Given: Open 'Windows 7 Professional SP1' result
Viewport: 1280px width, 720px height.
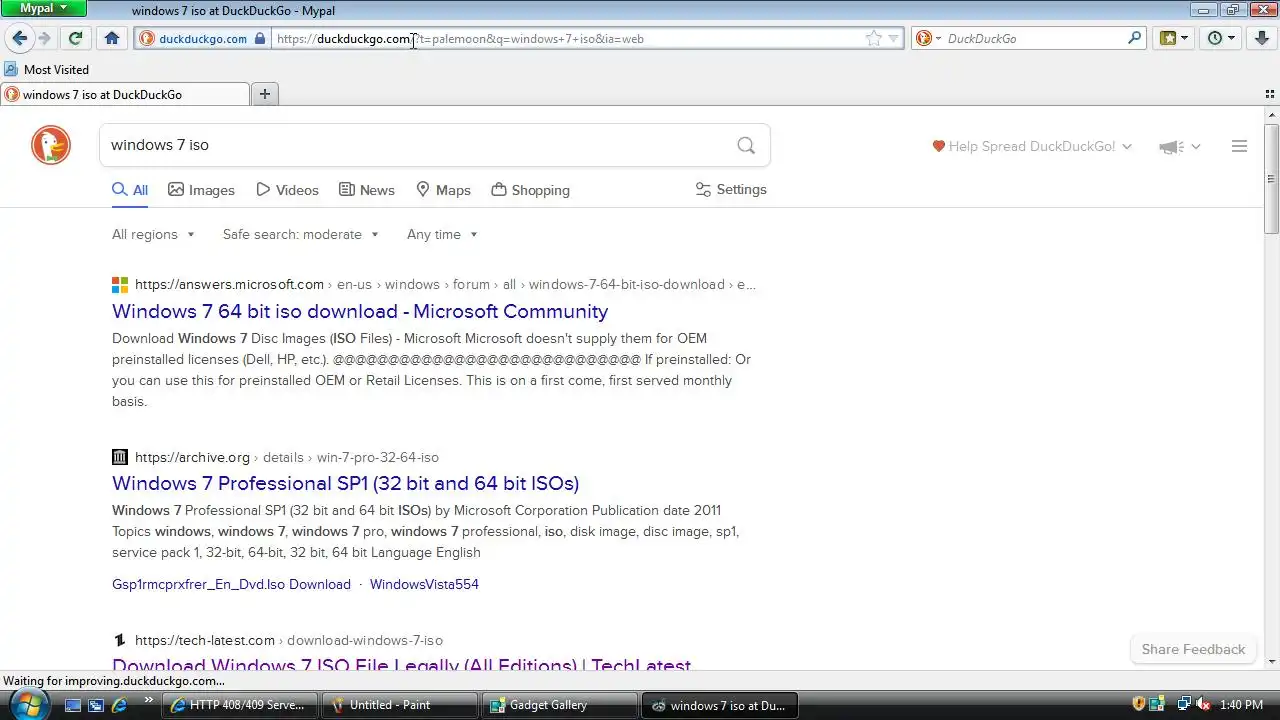Looking at the screenshot, I should [345, 483].
